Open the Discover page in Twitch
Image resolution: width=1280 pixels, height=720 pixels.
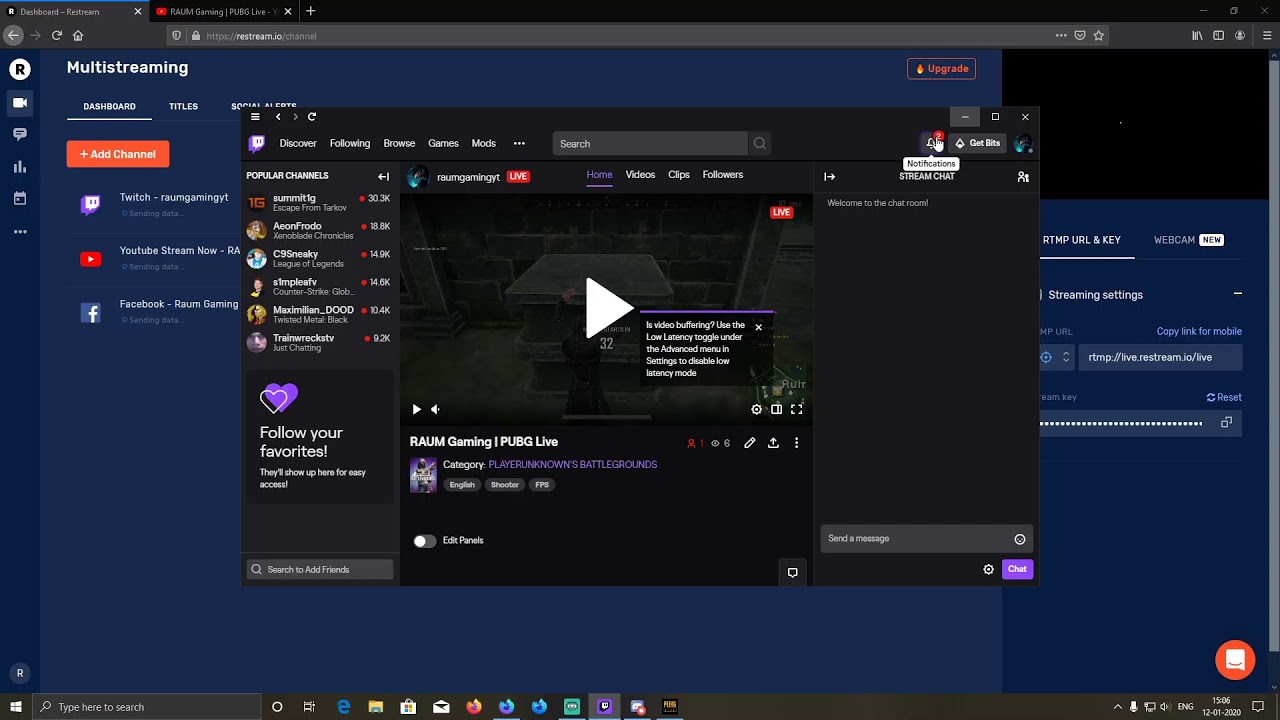pyautogui.click(x=298, y=143)
